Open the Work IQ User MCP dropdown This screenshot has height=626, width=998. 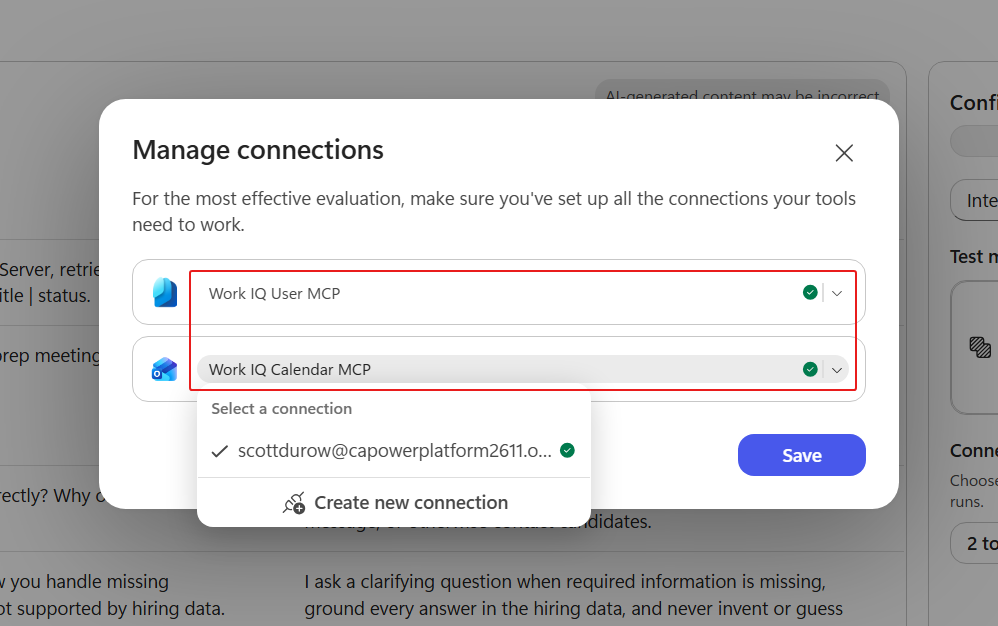tap(523, 293)
